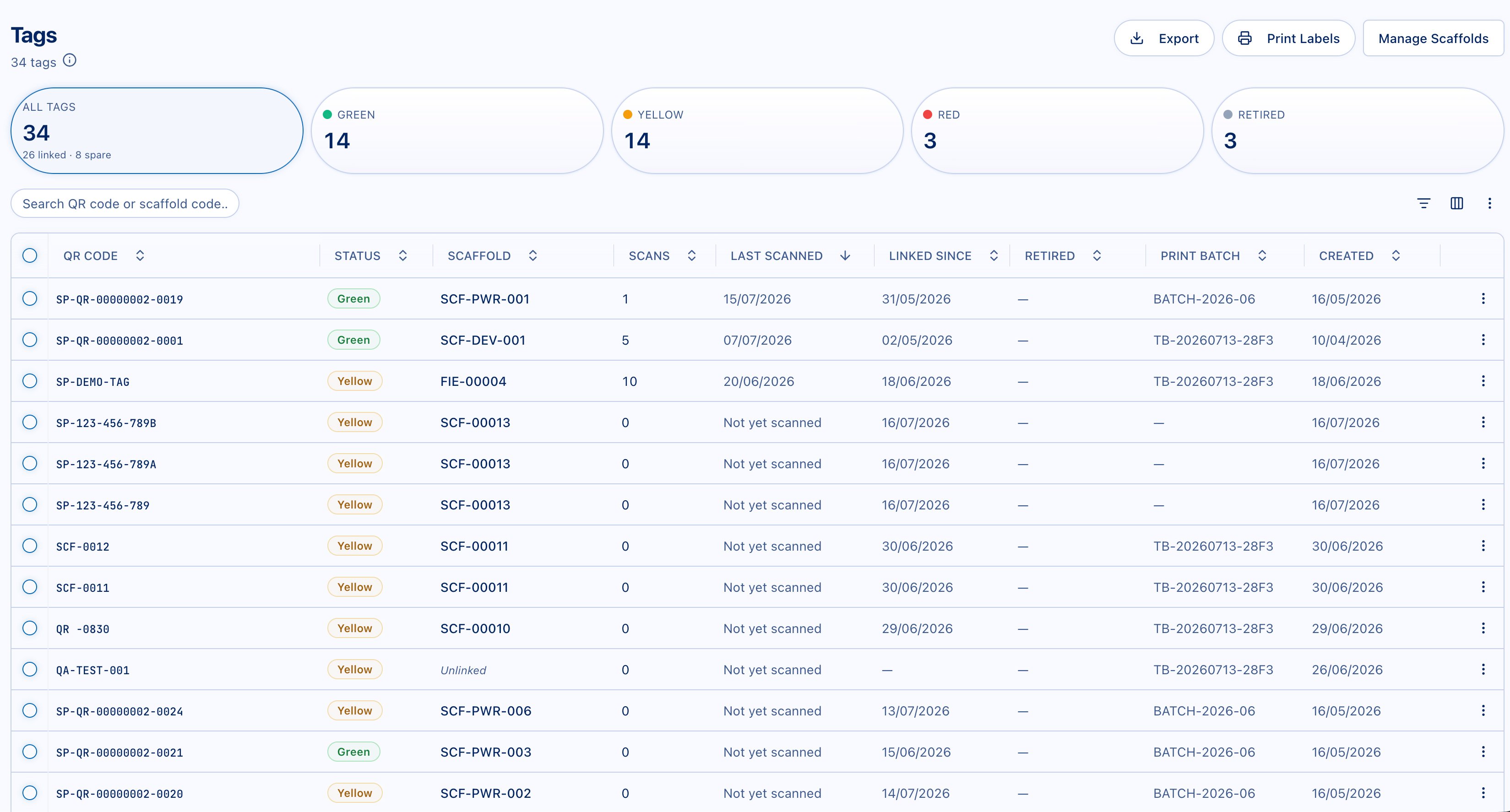
Task: Select the row SP-QR-00000002-0001
Action: click(x=30, y=340)
